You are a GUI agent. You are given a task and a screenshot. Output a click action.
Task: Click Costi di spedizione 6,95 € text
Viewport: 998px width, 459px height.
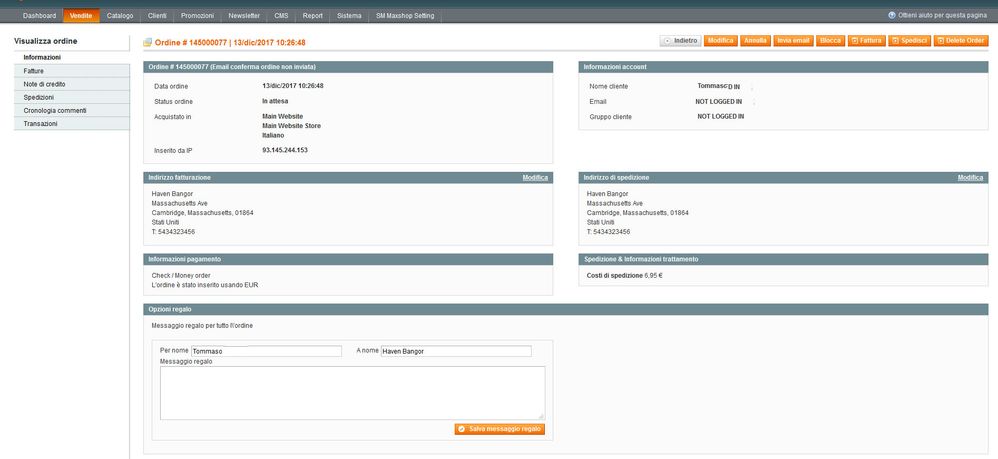pyautogui.click(x=624, y=276)
